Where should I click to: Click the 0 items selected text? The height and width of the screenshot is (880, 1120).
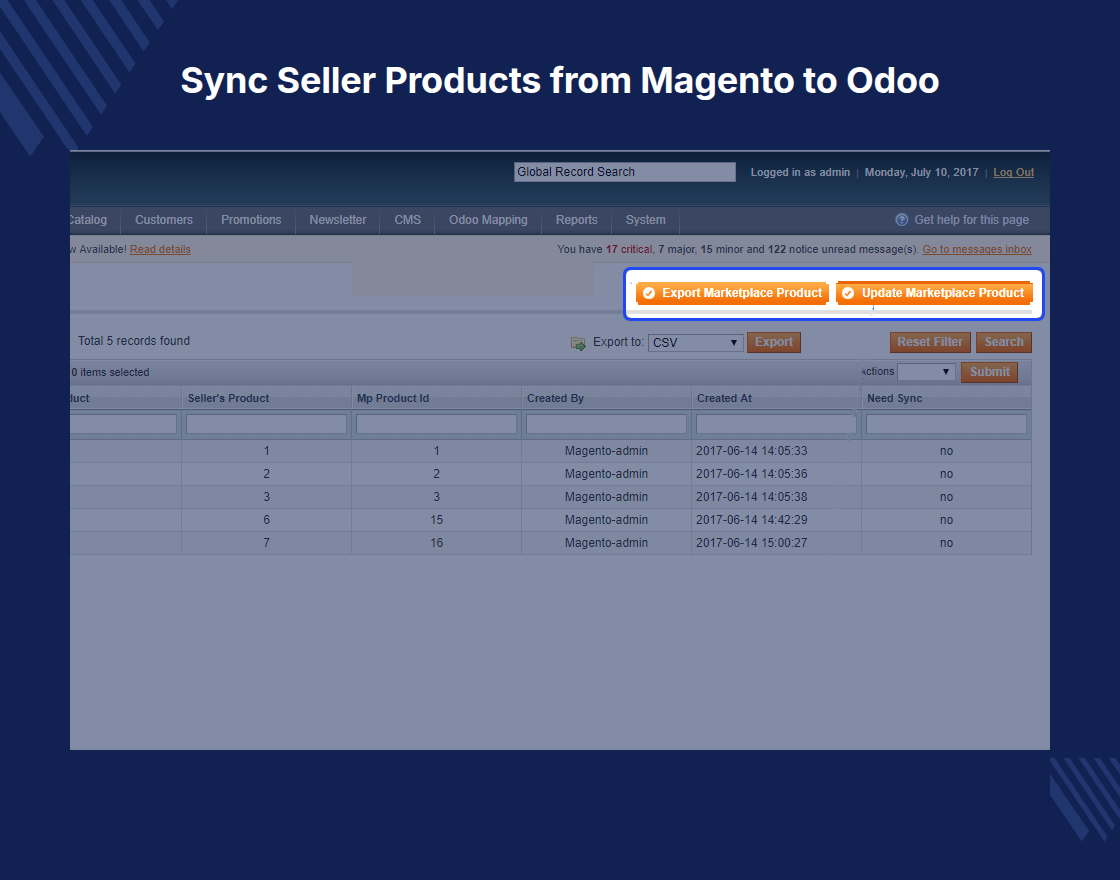[x=110, y=372]
